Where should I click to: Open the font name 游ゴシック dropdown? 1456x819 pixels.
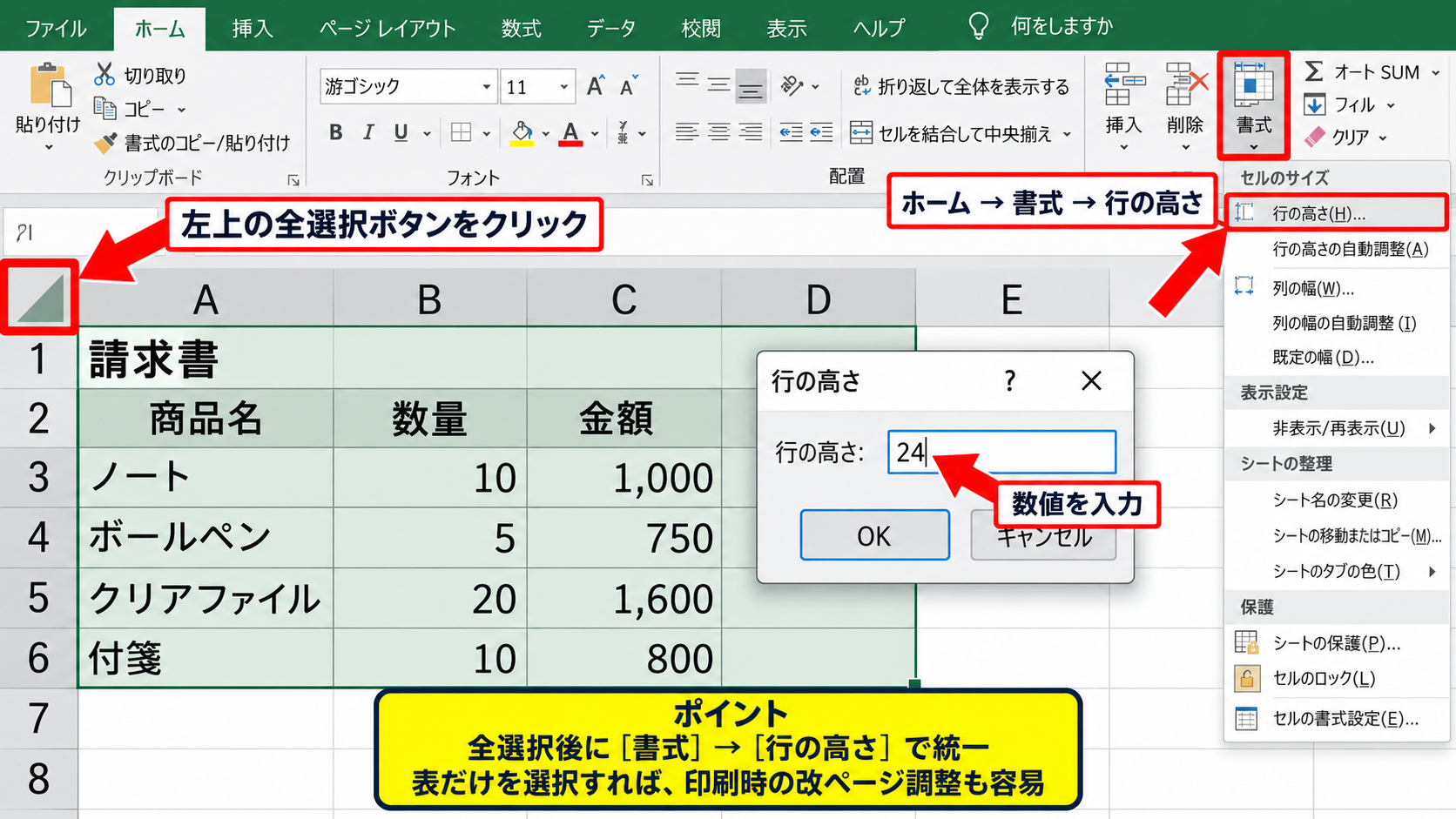coord(487,86)
